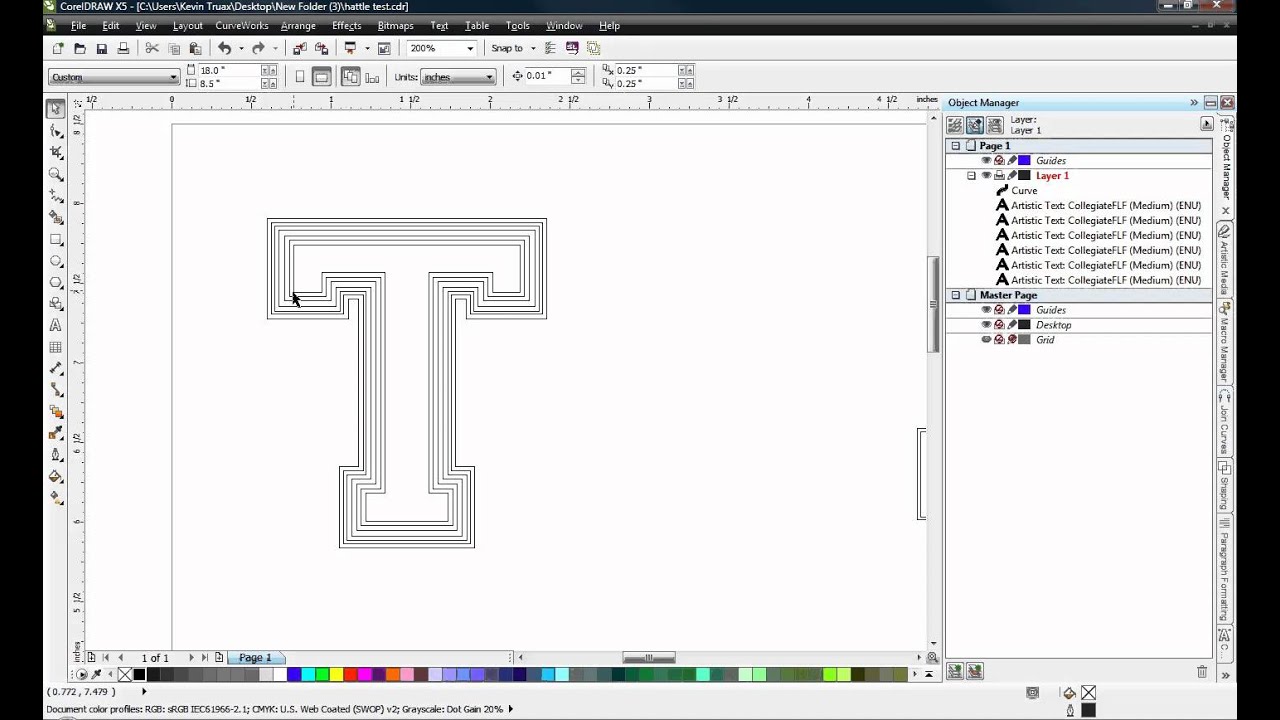Open the Artistic Media docker tab
This screenshot has width=1280, height=720.
pyautogui.click(x=1224, y=259)
